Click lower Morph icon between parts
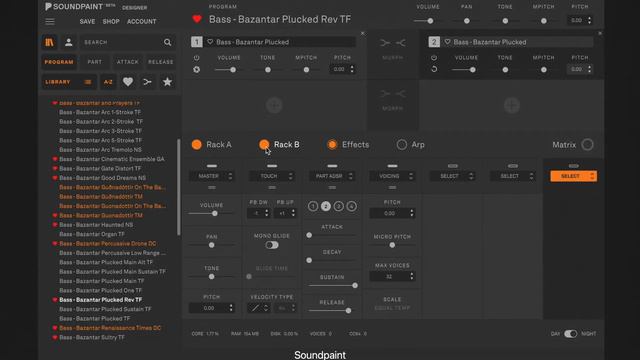The width and height of the screenshot is (640, 360). pos(393,94)
